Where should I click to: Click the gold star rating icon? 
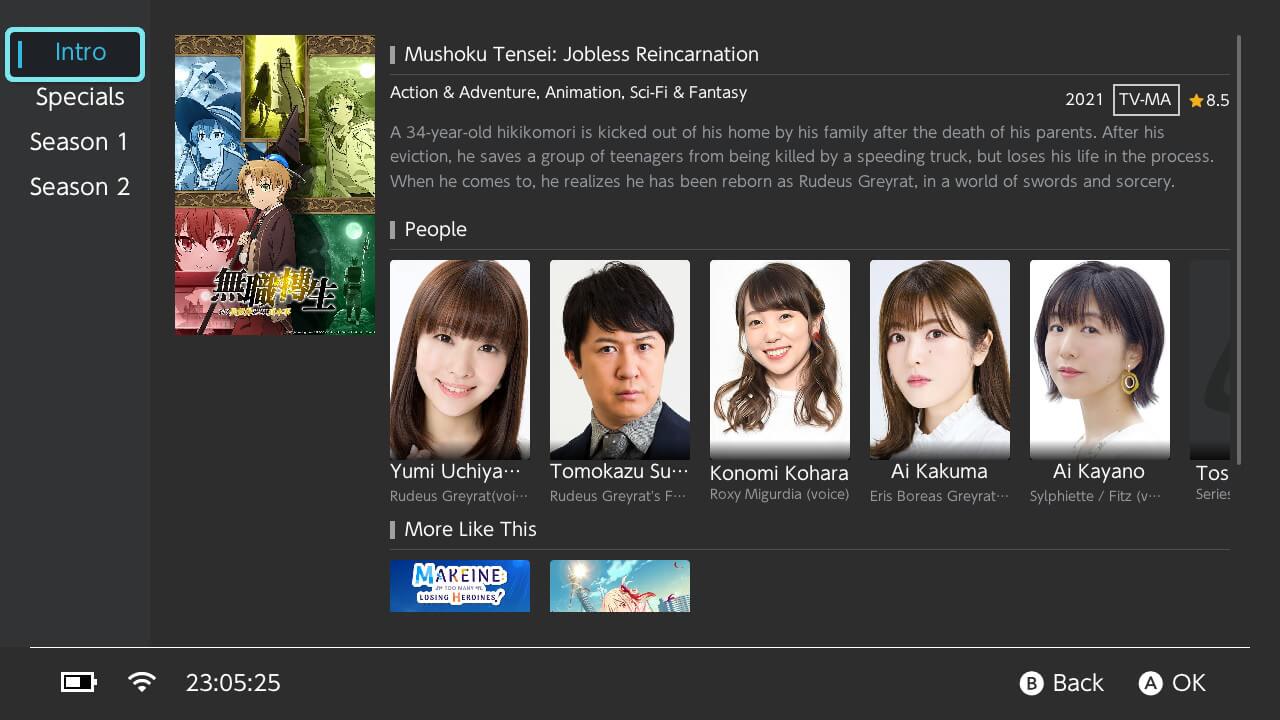[1196, 101]
